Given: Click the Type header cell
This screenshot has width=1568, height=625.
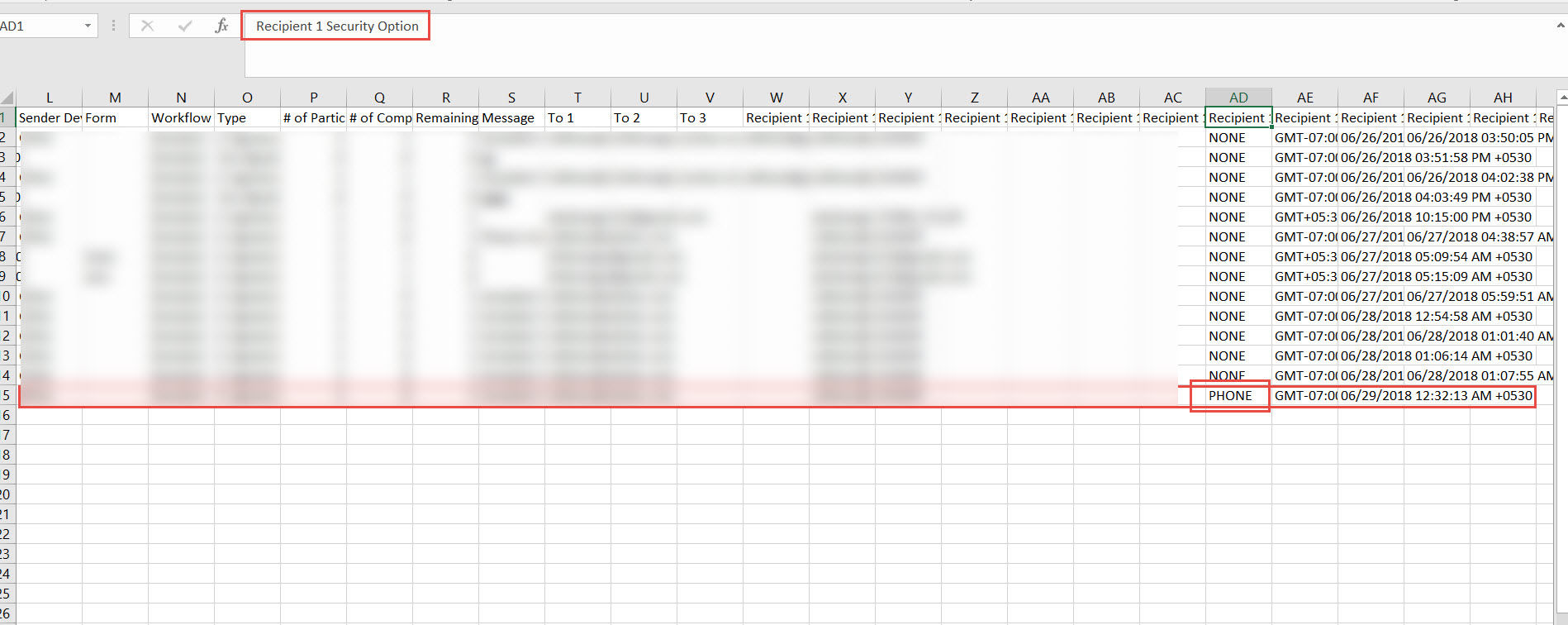Looking at the screenshot, I should 247,118.
